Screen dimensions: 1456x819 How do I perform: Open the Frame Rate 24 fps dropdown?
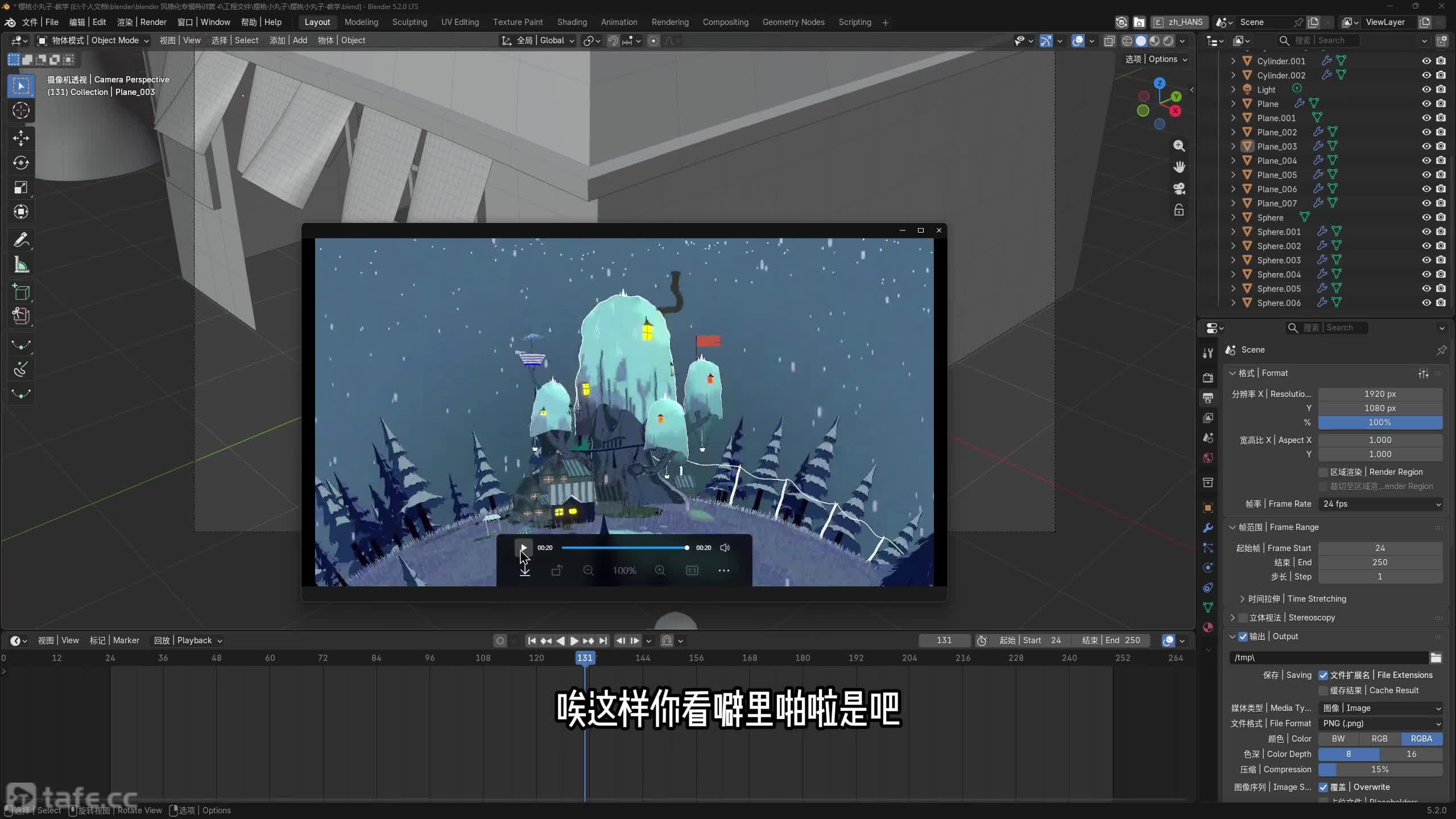pos(1380,504)
